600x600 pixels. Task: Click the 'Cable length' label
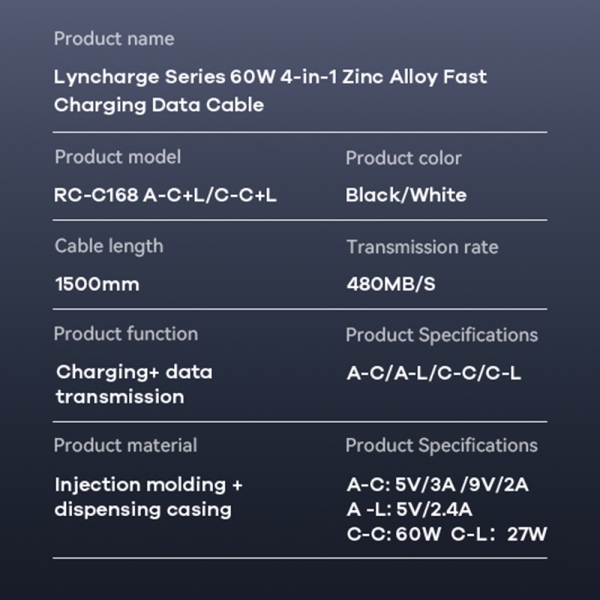click(x=109, y=246)
